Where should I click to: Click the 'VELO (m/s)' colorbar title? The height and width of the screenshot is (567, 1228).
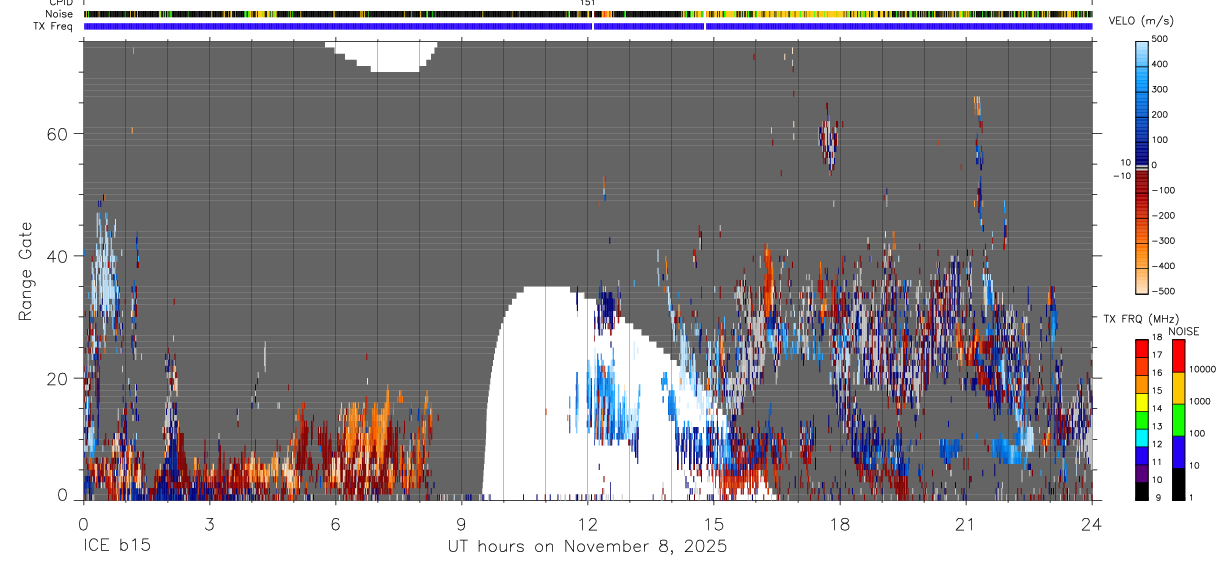1141,22
